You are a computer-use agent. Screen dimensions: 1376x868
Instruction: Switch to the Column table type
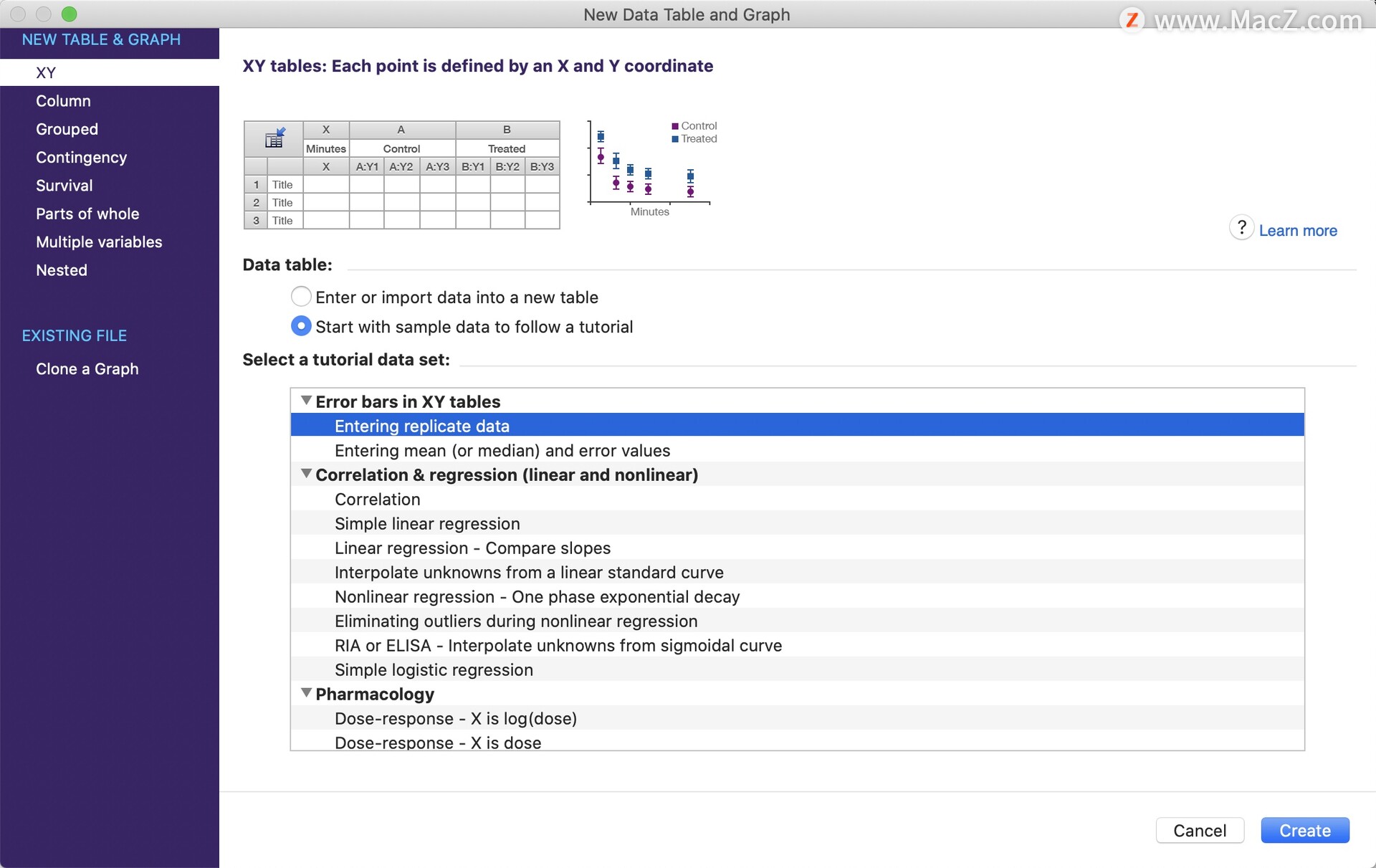[63, 100]
